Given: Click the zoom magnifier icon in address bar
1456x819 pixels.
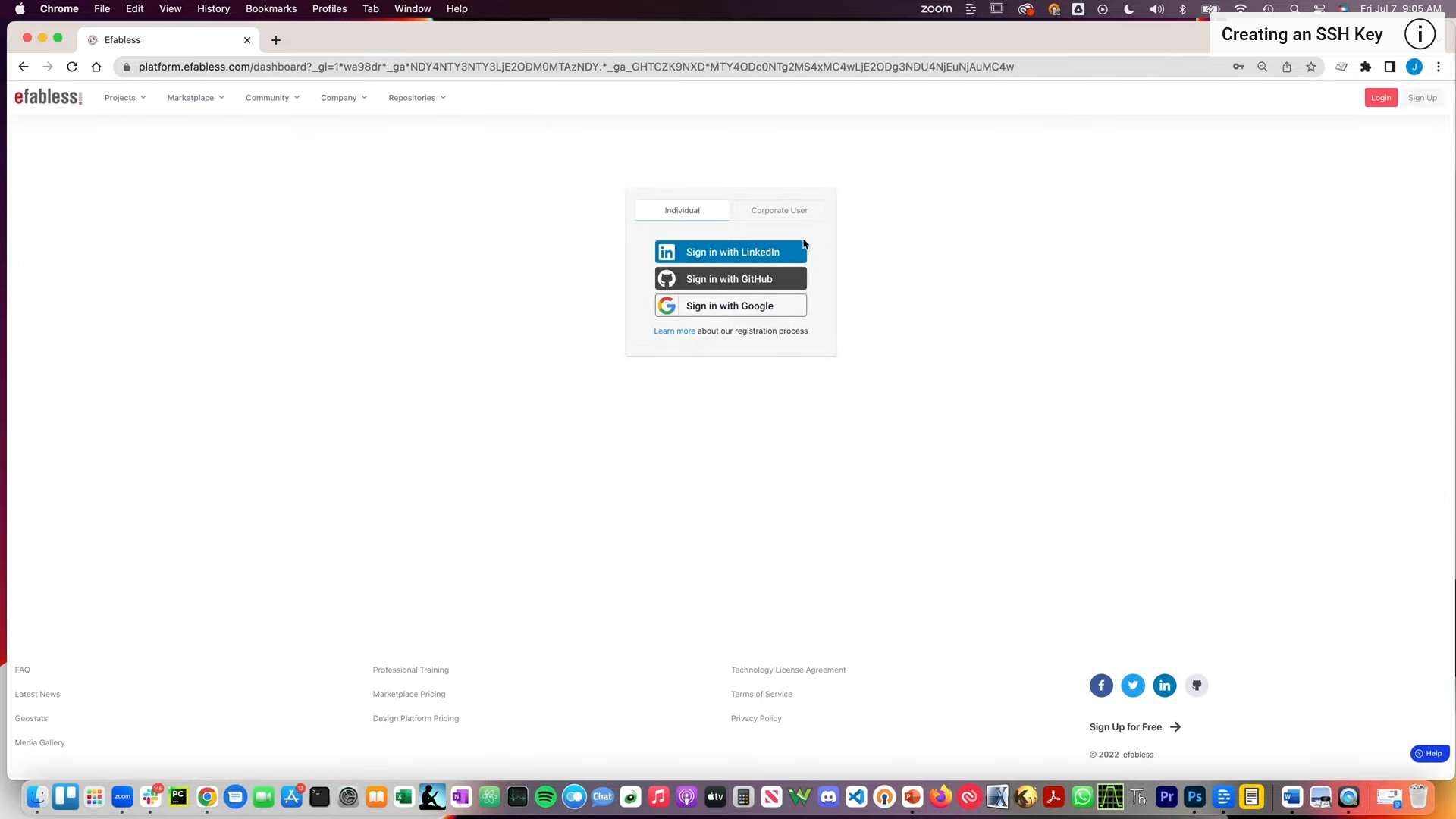Looking at the screenshot, I should [1263, 67].
